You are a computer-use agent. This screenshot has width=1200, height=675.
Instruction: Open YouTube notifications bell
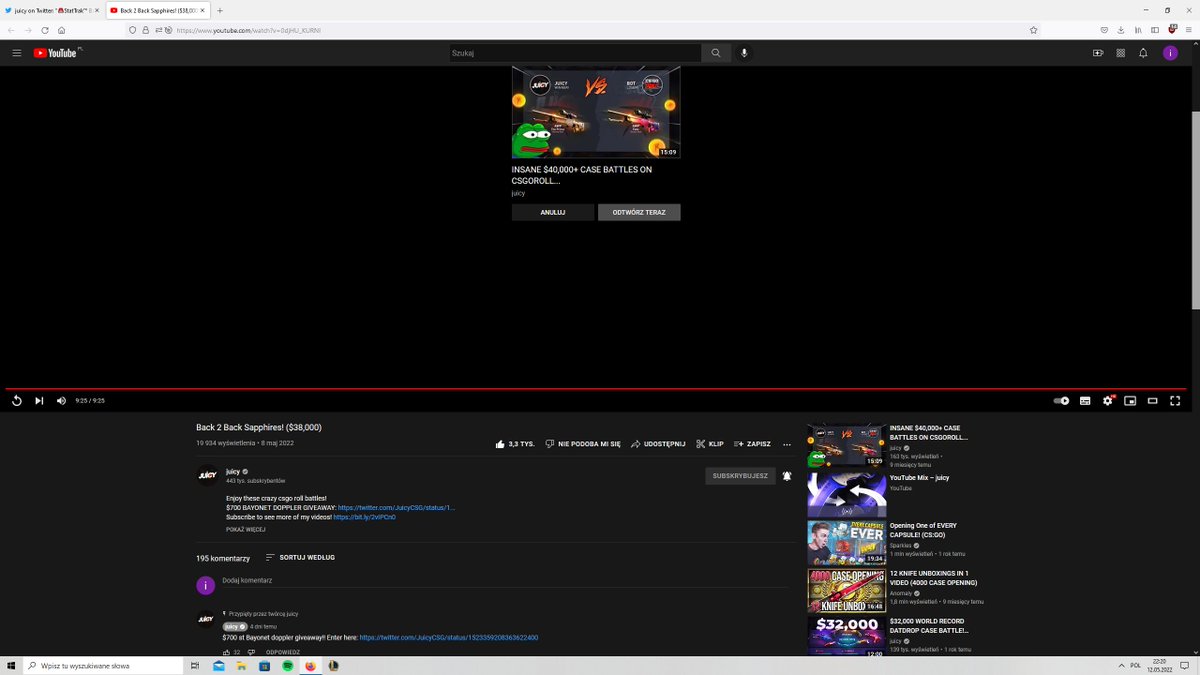(x=1143, y=53)
